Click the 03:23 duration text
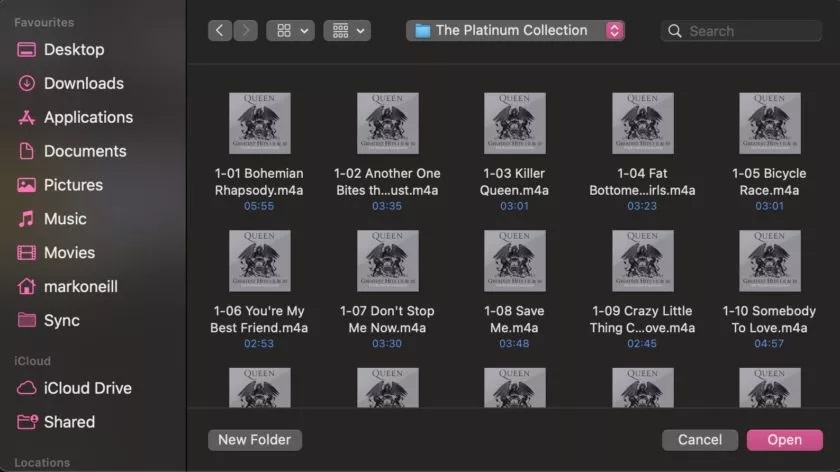The height and width of the screenshot is (472, 840). pyautogui.click(x=642, y=206)
